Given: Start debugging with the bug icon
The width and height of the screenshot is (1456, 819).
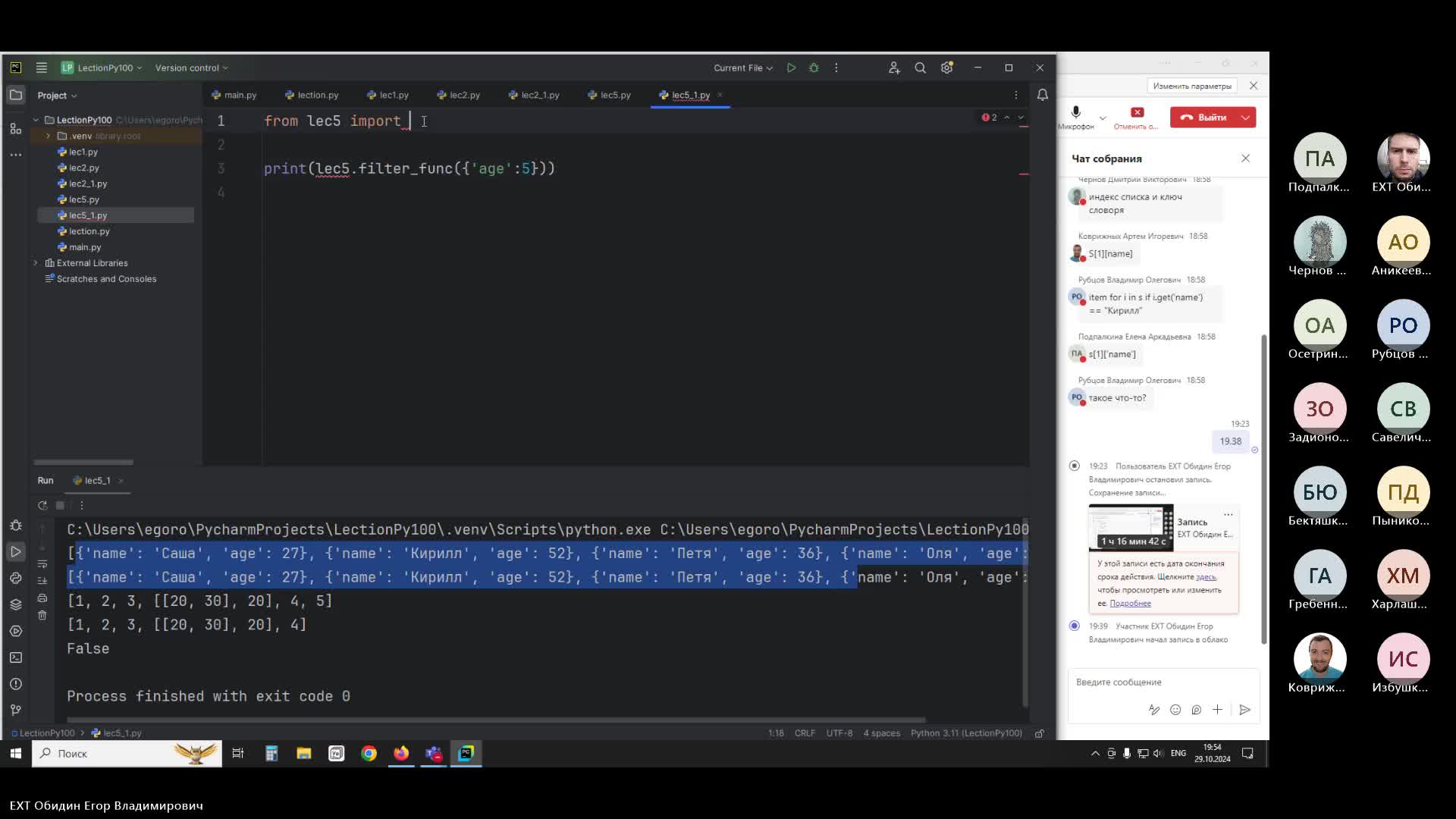Looking at the screenshot, I should pos(814,67).
